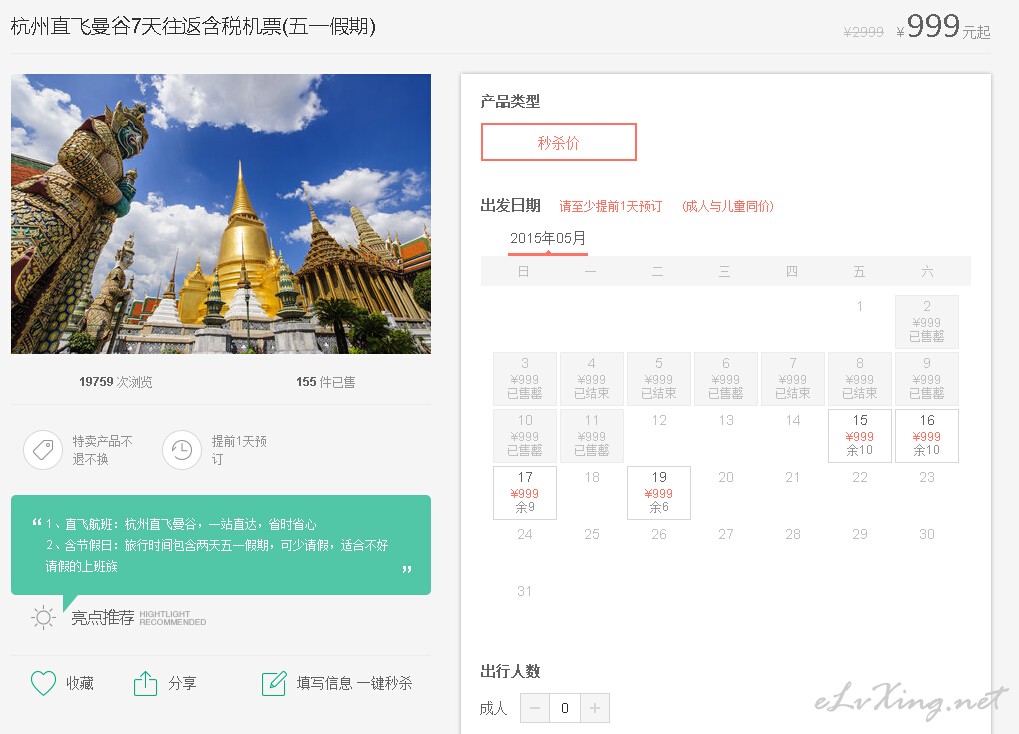
Task: Click the share upload icon
Action: (145, 683)
